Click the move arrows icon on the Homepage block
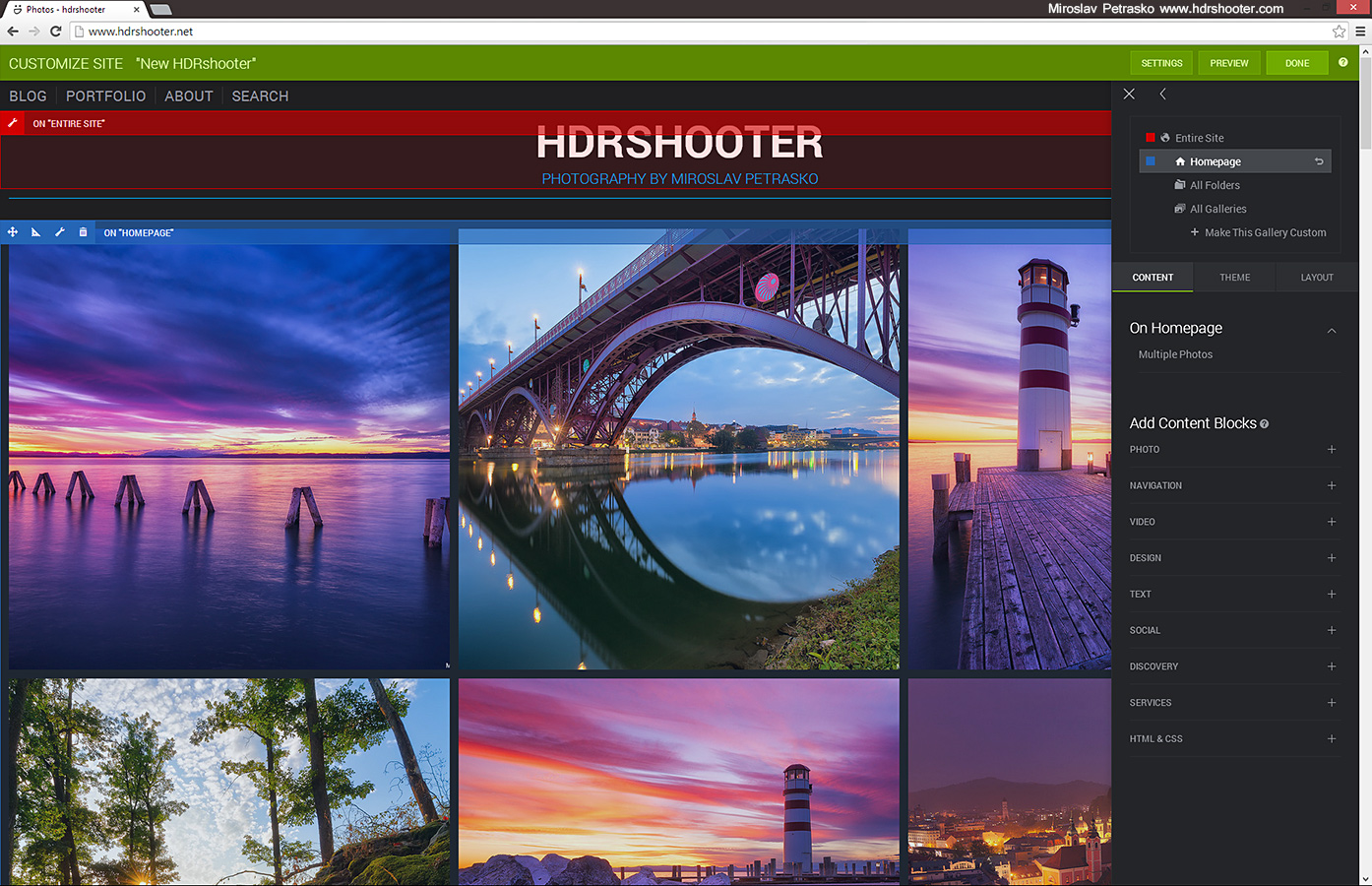Screen dimensions: 1372x886 [13, 232]
